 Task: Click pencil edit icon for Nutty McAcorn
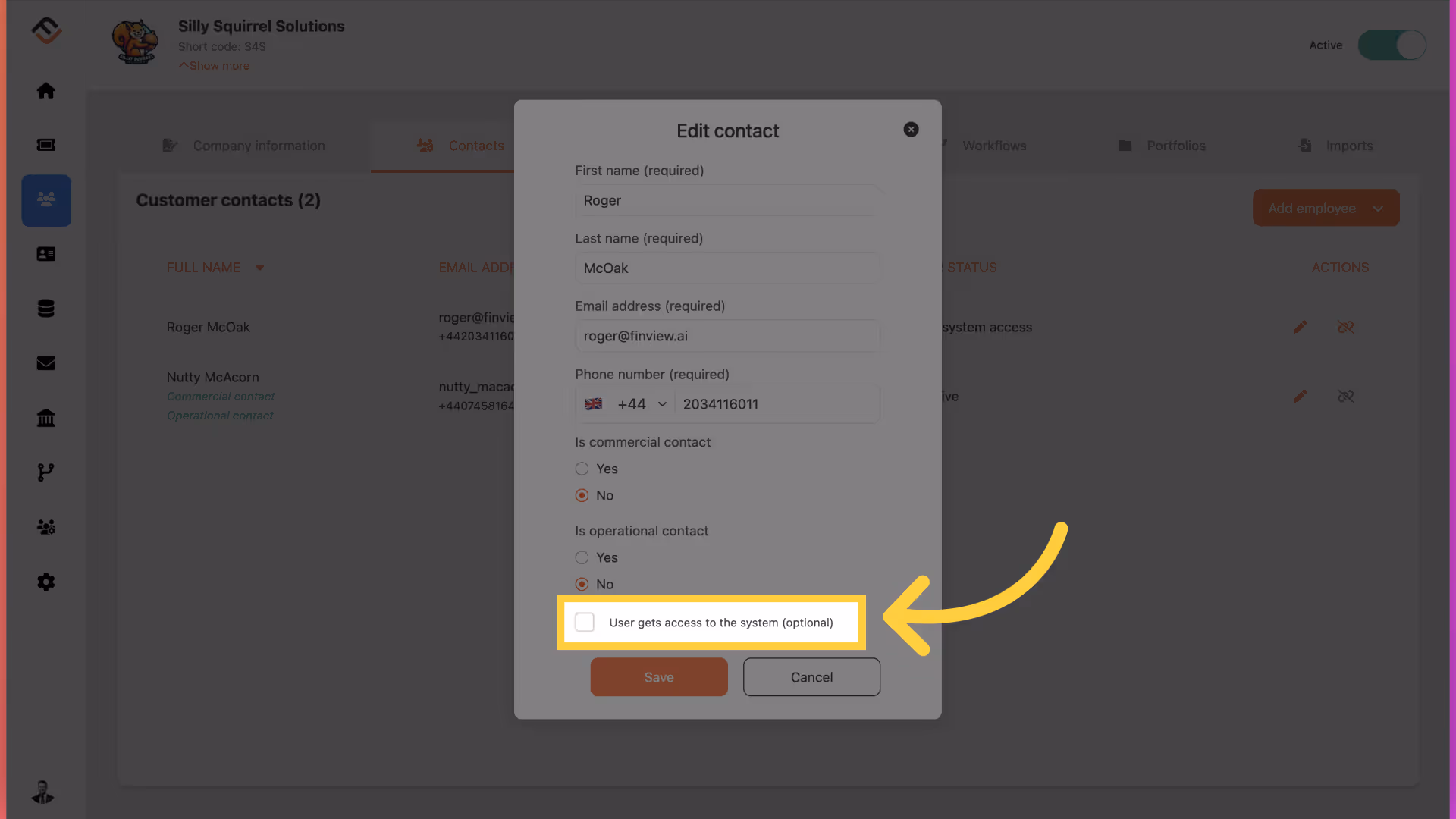(1300, 397)
